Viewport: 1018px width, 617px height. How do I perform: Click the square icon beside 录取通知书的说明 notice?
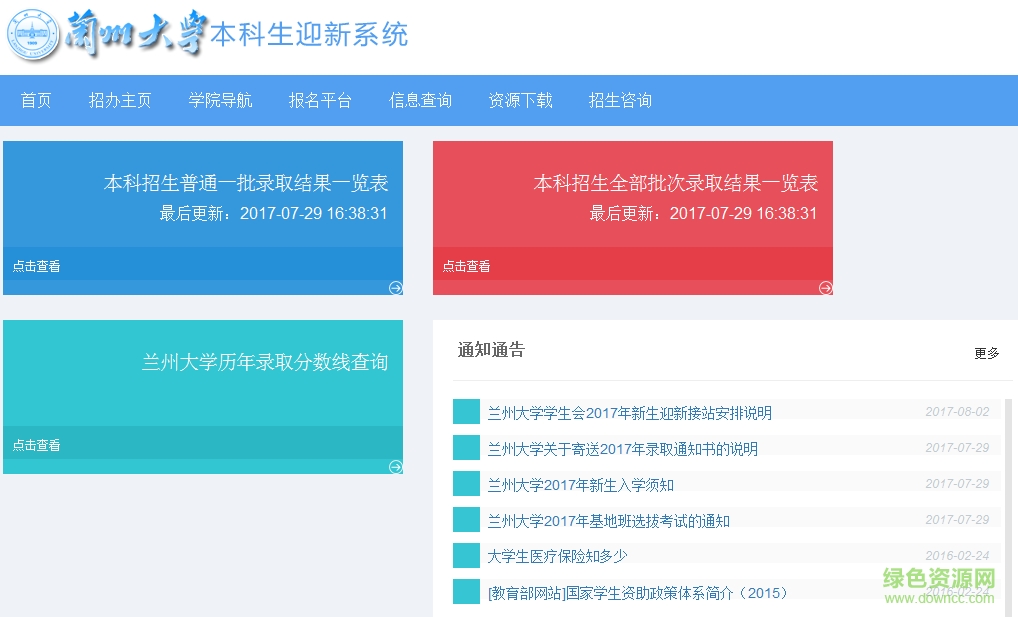(x=465, y=448)
